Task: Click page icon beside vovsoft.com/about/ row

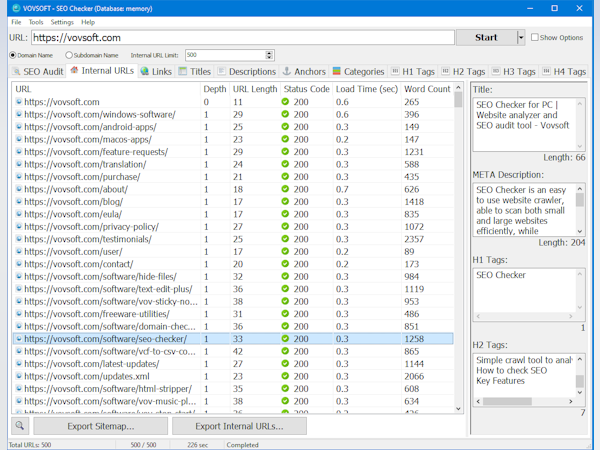Action: pos(19,189)
